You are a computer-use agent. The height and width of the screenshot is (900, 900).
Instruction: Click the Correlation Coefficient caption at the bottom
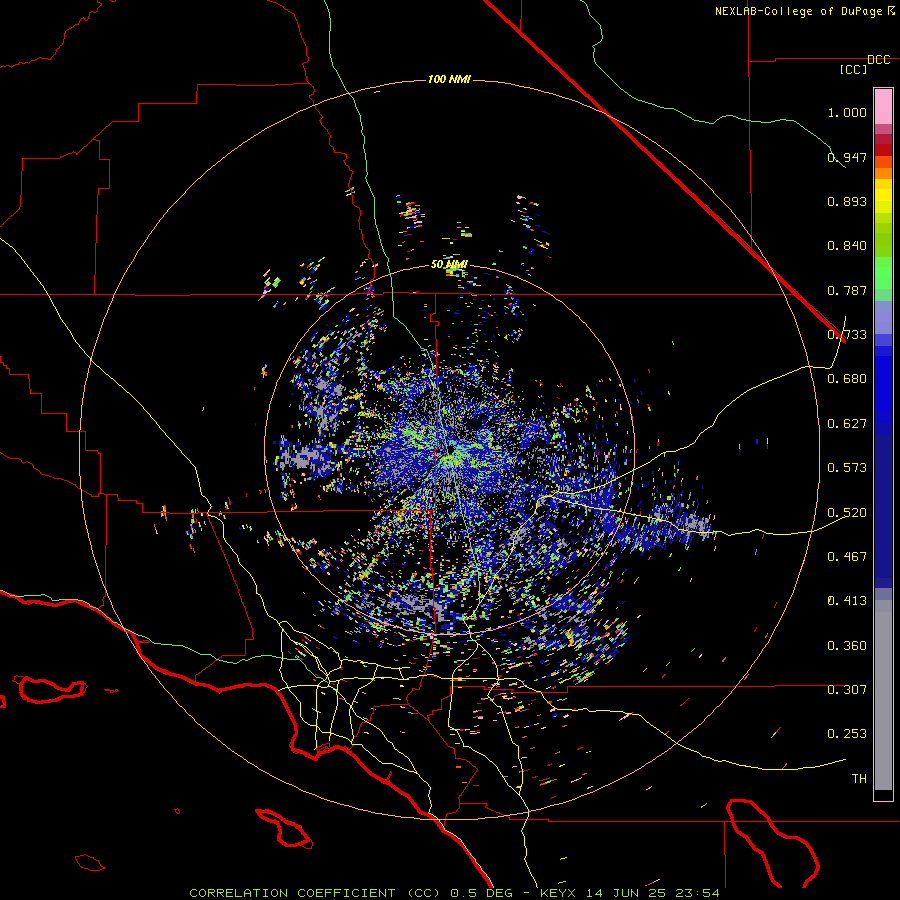click(x=454, y=893)
